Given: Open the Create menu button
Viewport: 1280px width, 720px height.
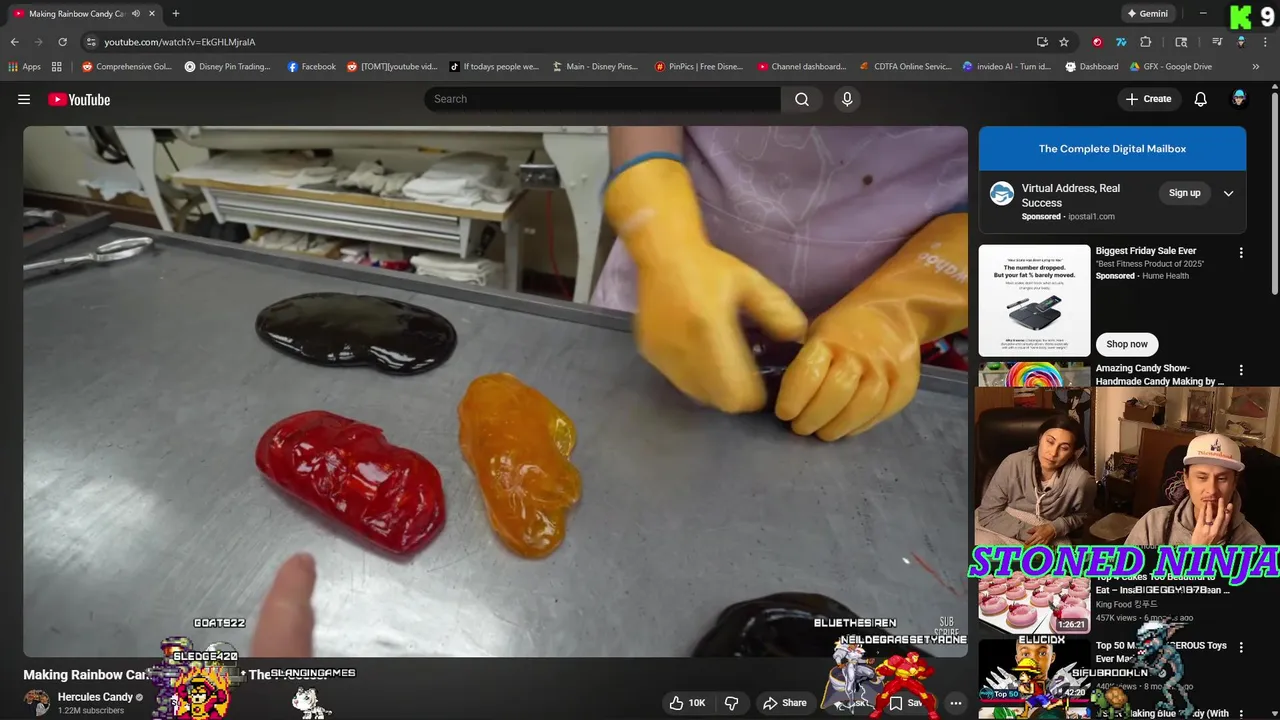Looking at the screenshot, I should (x=1148, y=99).
